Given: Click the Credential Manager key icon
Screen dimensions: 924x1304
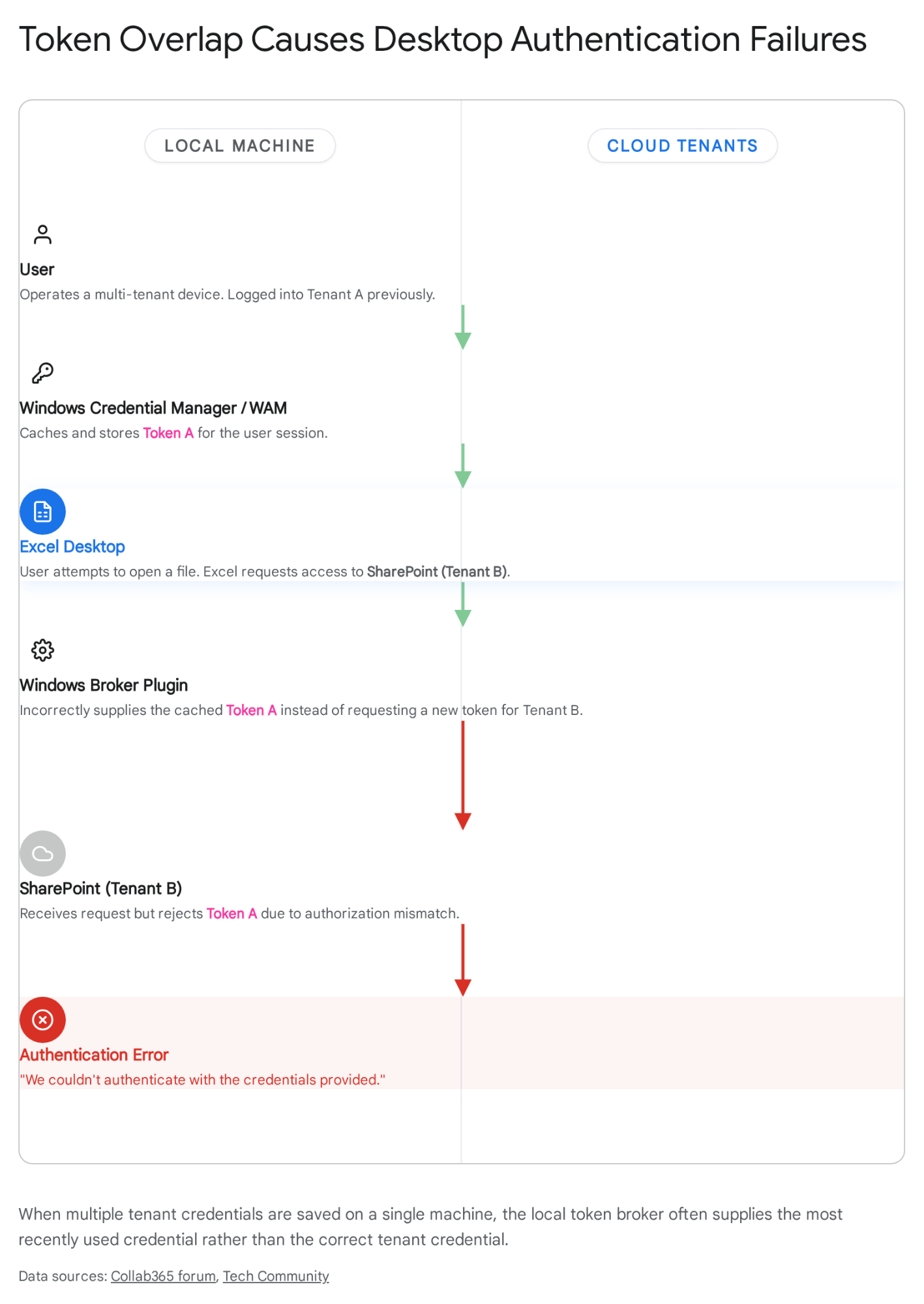Looking at the screenshot, I should pyautogui.click(x=43, y=373).
